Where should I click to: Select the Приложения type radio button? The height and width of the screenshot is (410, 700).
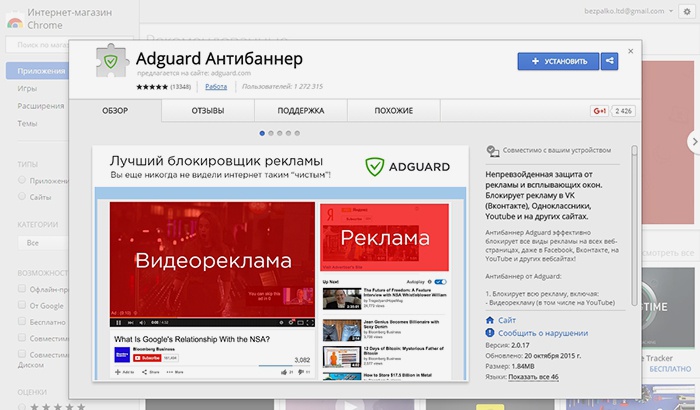[21, 180]
